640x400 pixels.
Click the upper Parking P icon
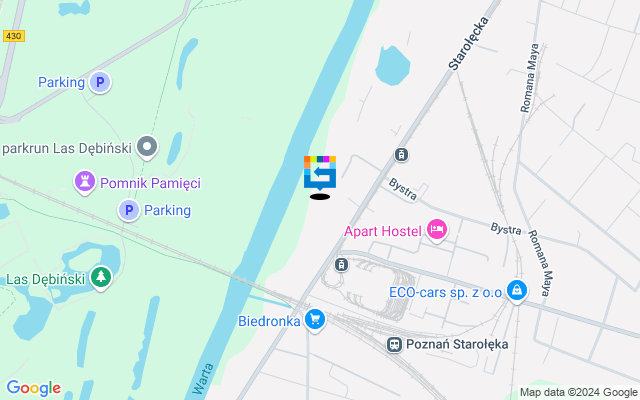(x=100, y=82)
